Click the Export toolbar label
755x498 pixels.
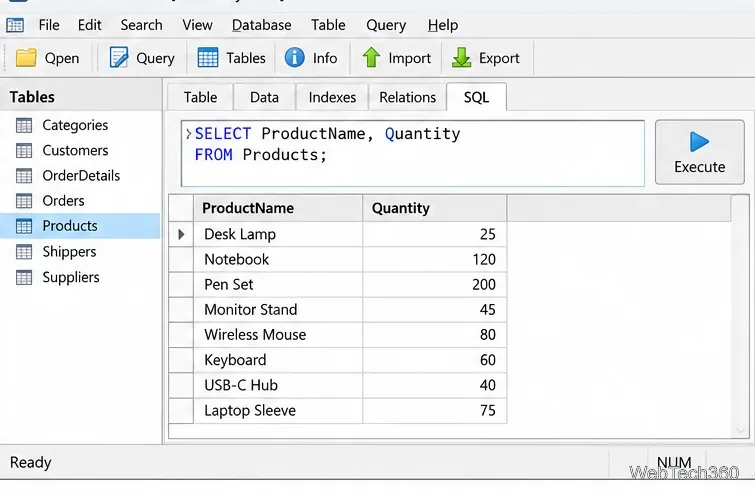pos(499,58)
